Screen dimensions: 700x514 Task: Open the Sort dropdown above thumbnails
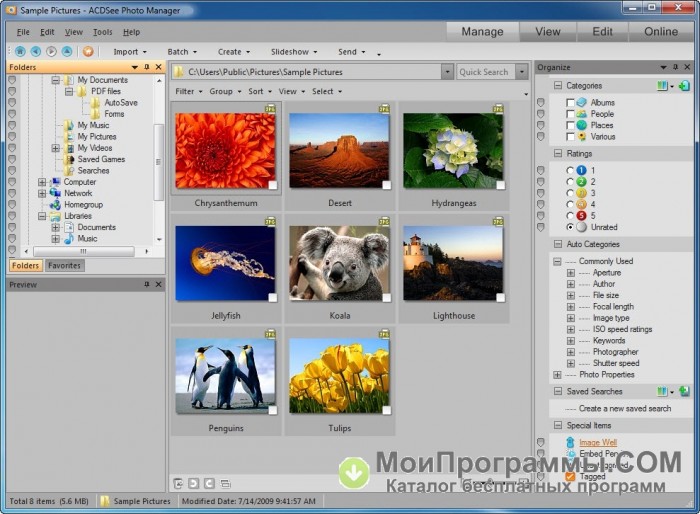pos(258,91)
